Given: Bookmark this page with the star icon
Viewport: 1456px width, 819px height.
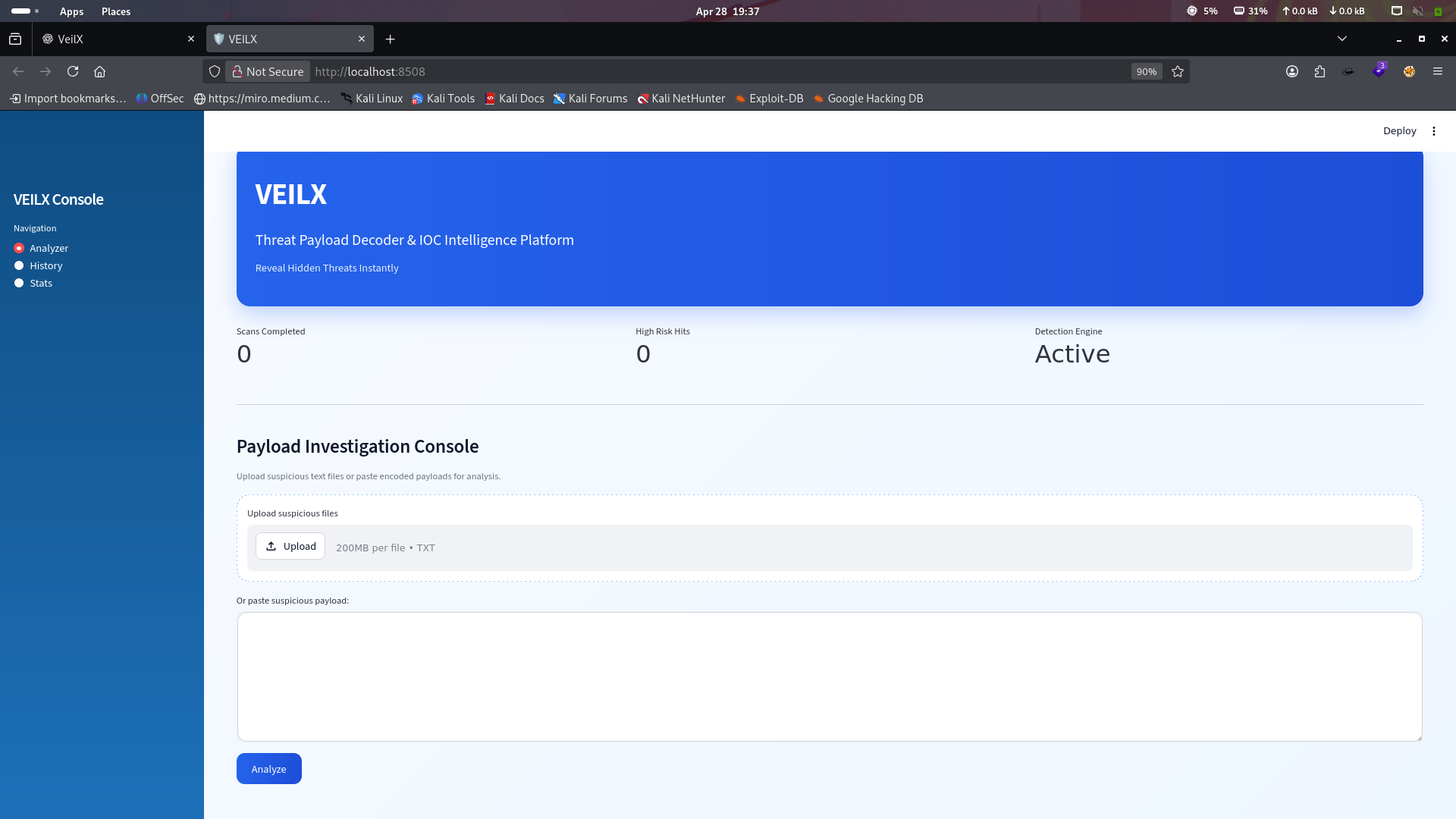Looking at the screenshot, I should tap(1178, 71).
